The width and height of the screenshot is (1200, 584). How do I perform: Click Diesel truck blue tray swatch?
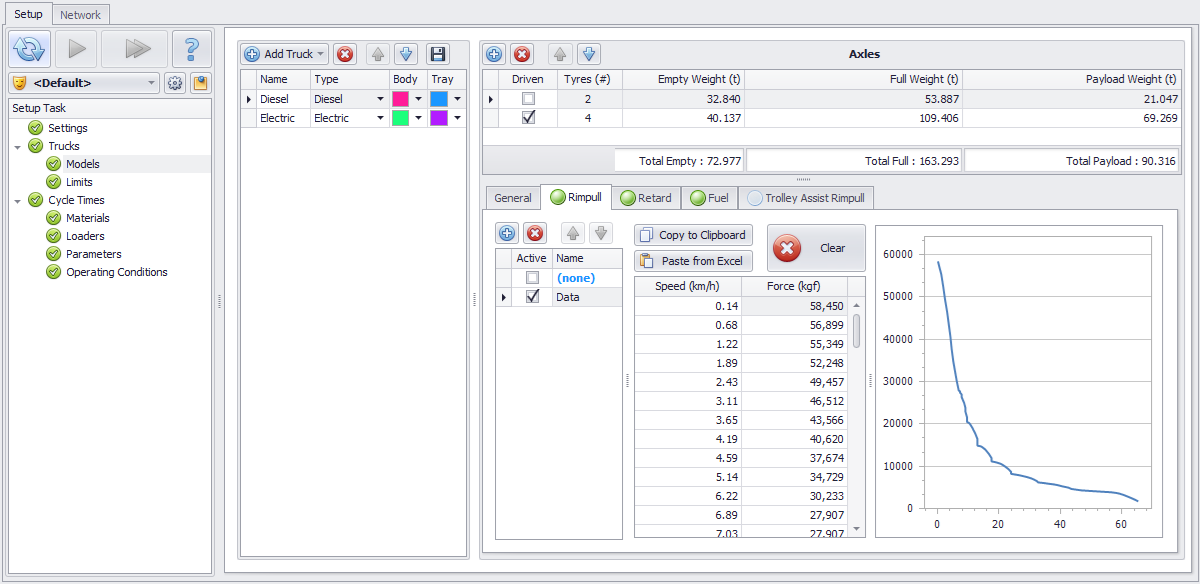pos(439,99)
